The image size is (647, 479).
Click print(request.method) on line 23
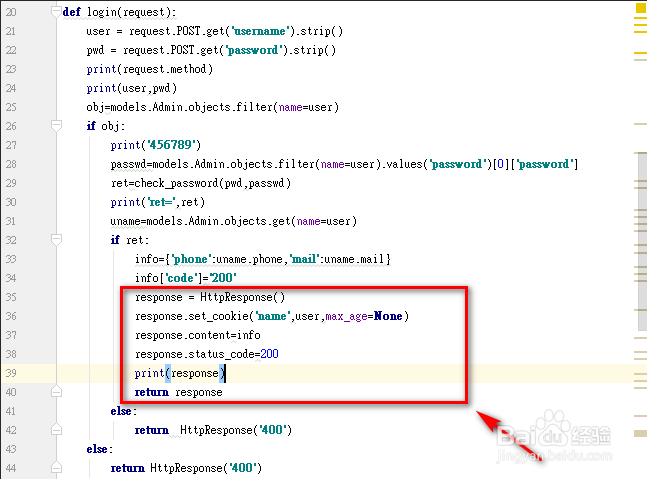coord(149,69)
